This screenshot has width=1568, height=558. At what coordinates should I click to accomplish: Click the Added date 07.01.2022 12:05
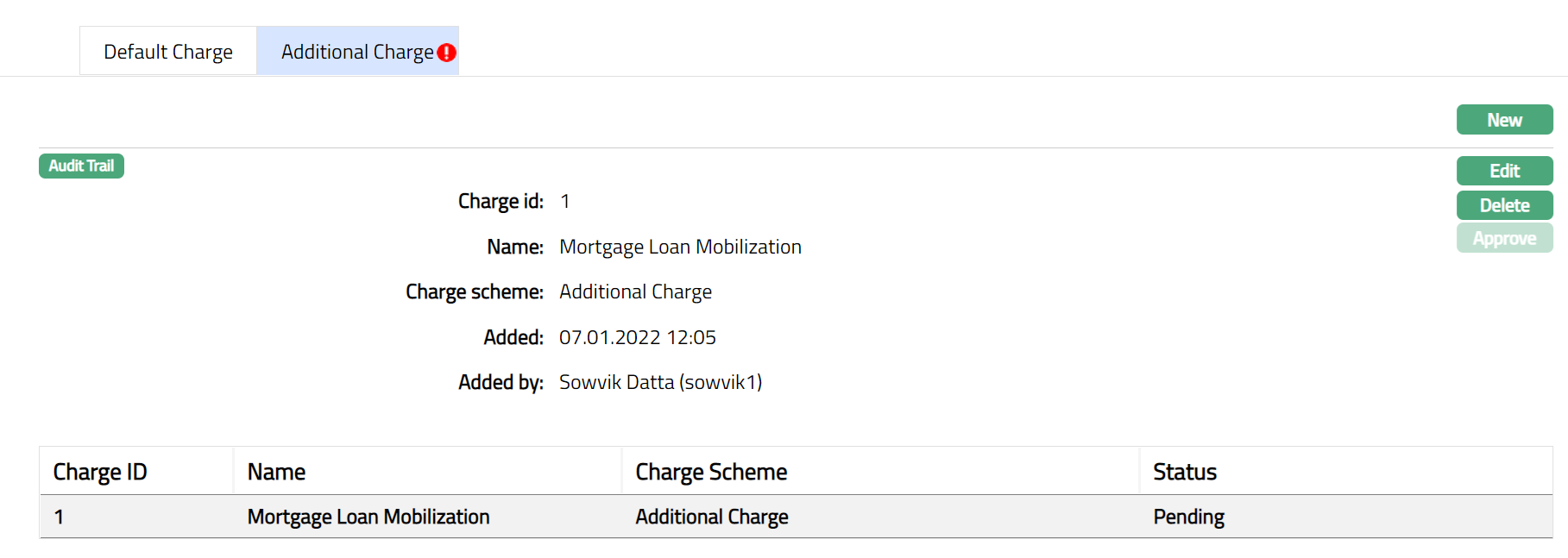pos(637,337)
